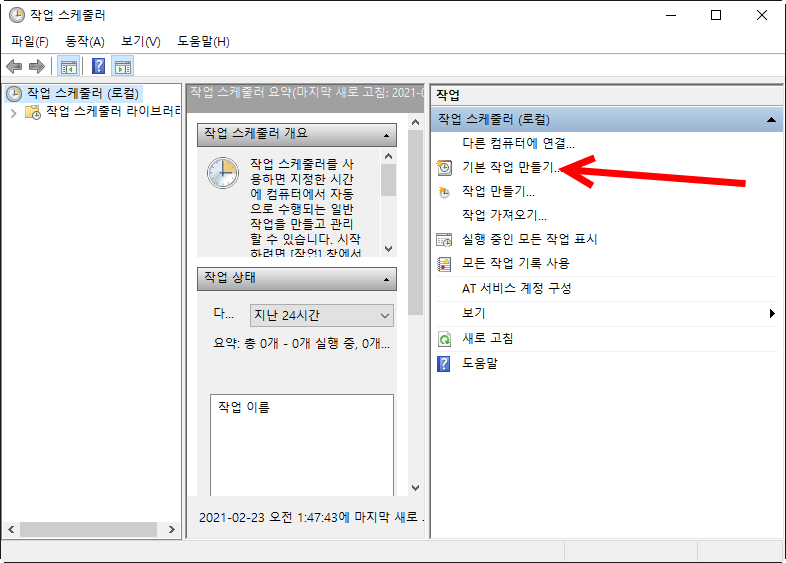Screen dimensions: 786x563
Task: Click the blue Help toolbar icon
Action: coord(99,66)
